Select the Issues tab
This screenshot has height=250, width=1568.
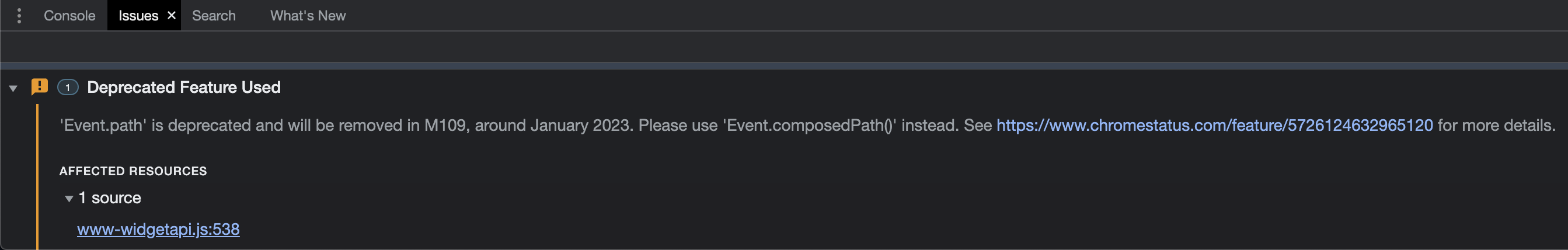[x=138, y=16]
